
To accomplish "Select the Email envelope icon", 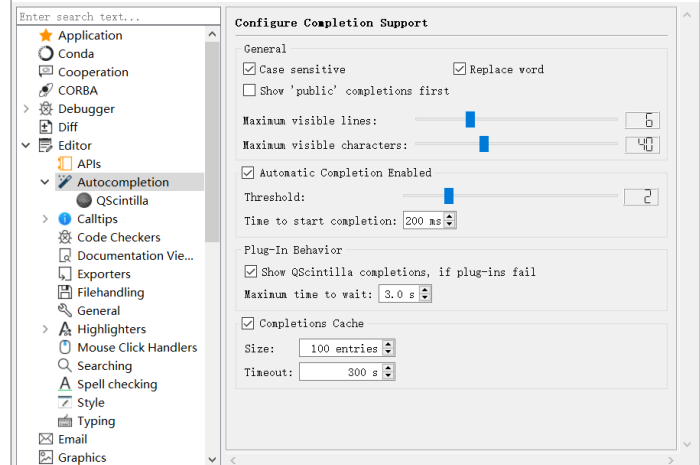I will 46,439.
